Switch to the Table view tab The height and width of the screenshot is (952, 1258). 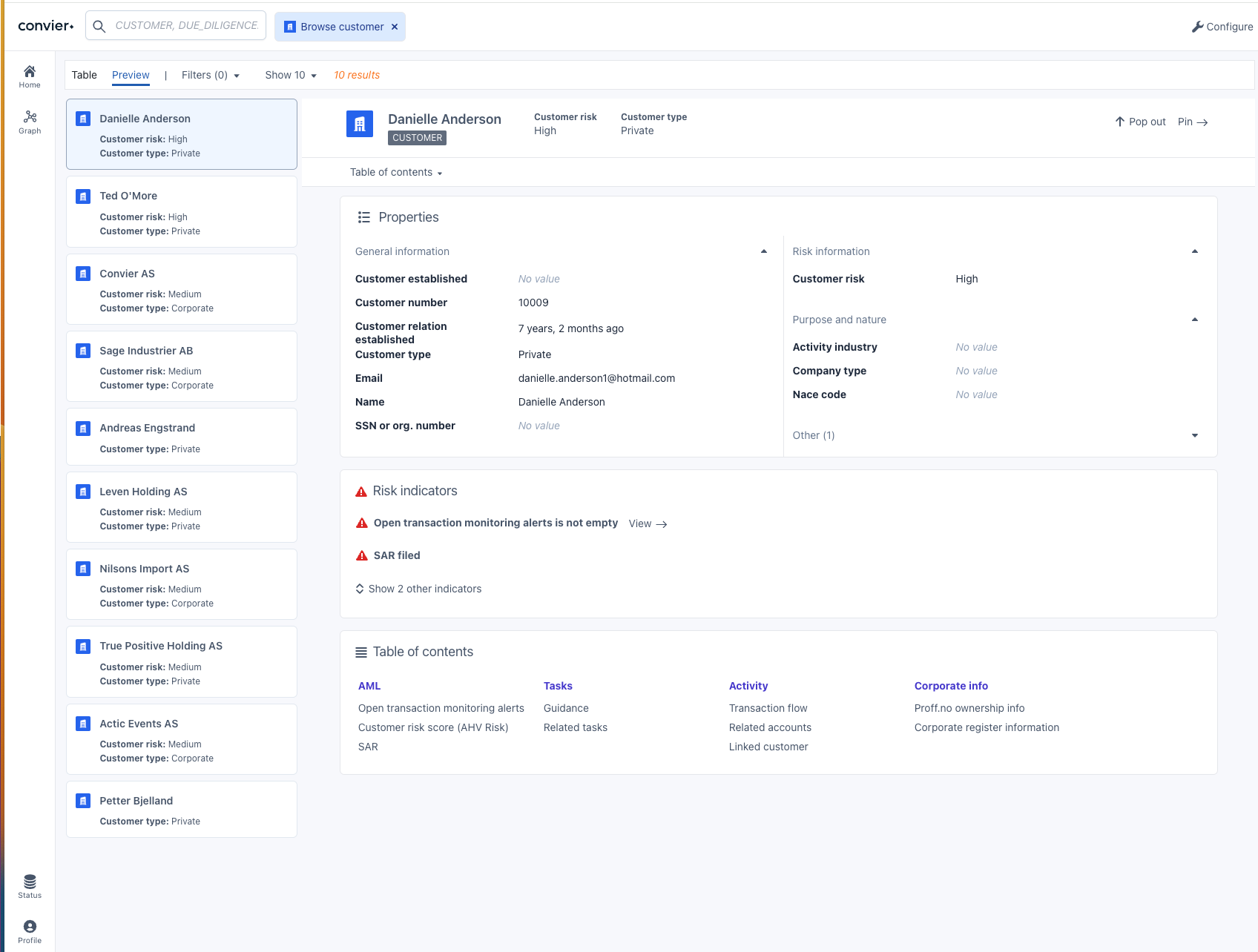[85, 75]
